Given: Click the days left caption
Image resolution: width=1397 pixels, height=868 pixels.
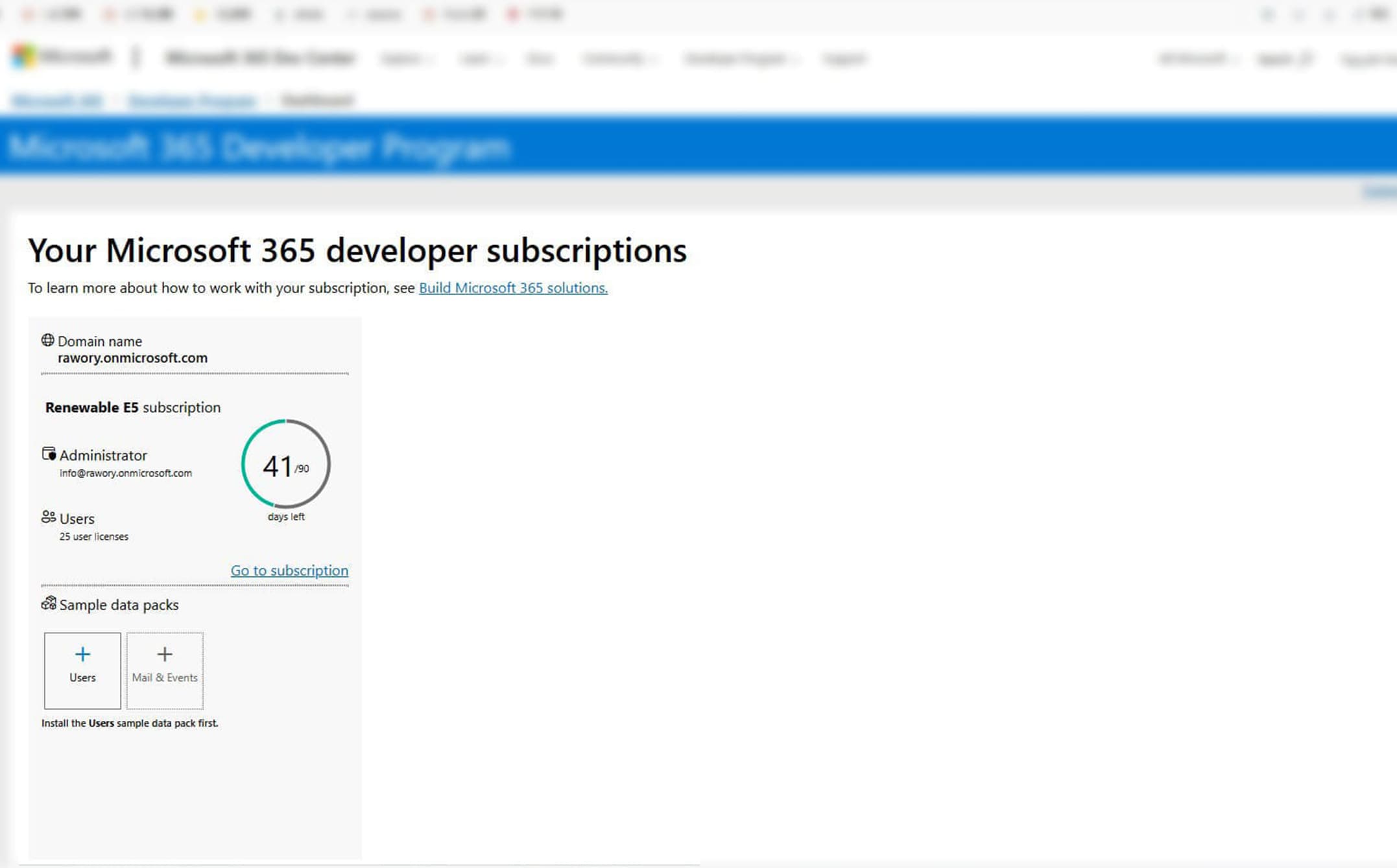Looking at the screenshot, I should point(286,517).
